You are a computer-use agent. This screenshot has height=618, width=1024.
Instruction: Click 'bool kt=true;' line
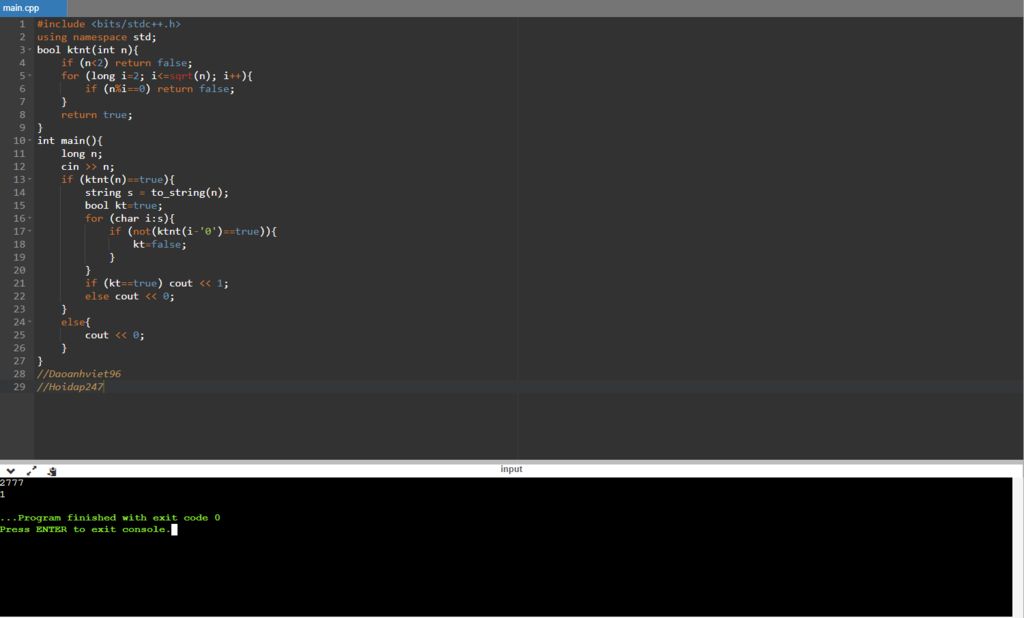(123, 205)
